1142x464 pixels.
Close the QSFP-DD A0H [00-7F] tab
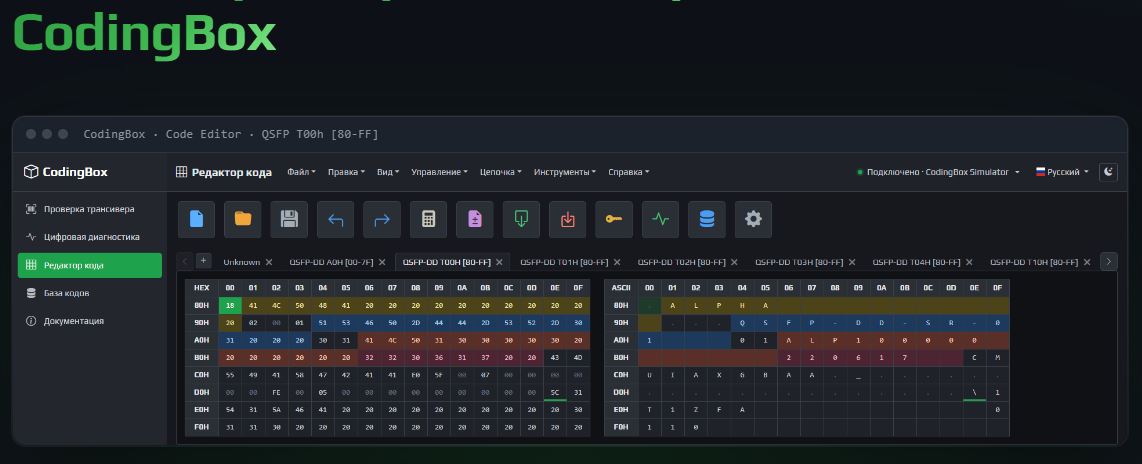pyautogui.click(x=382, y=262)
